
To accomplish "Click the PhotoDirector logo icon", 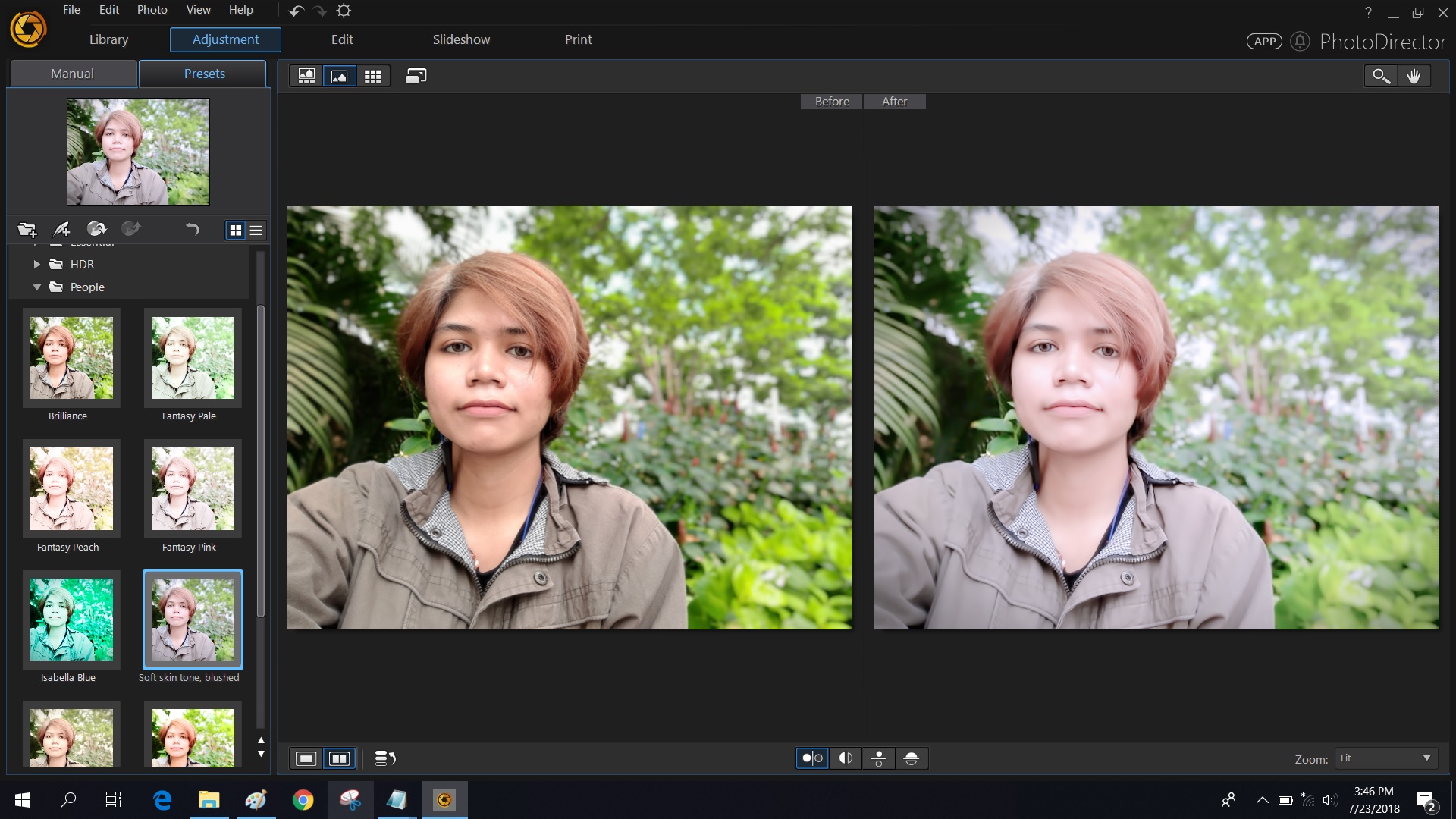I will pos(28,30).
